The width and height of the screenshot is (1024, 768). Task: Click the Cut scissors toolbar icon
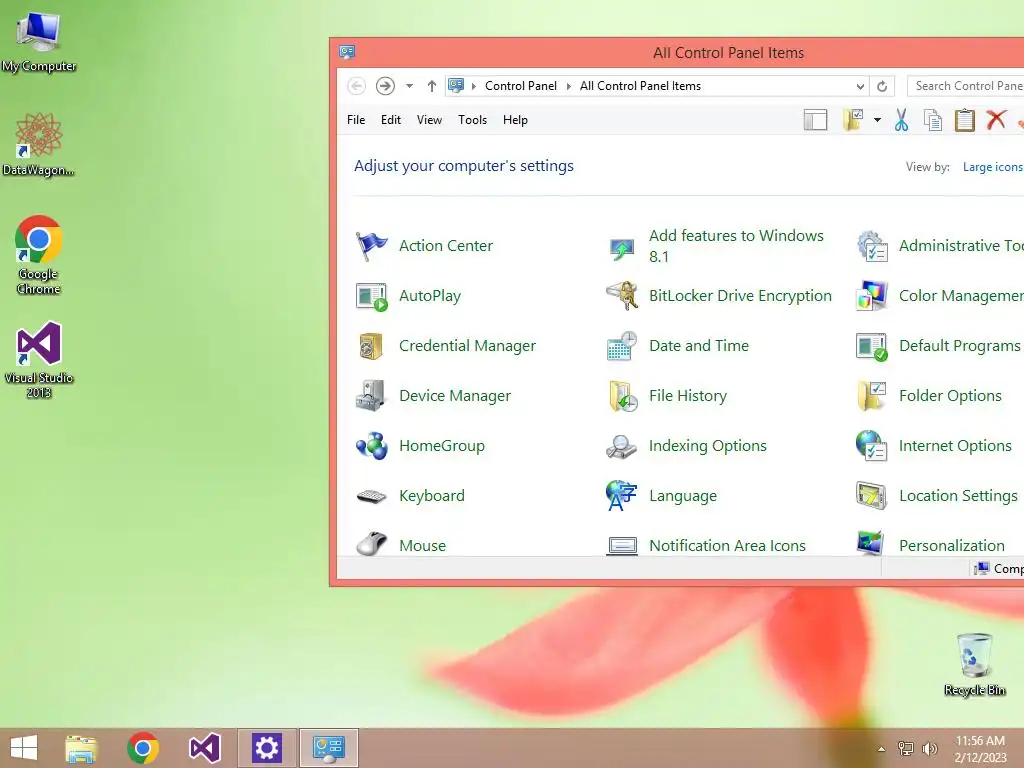pos(901,120)
